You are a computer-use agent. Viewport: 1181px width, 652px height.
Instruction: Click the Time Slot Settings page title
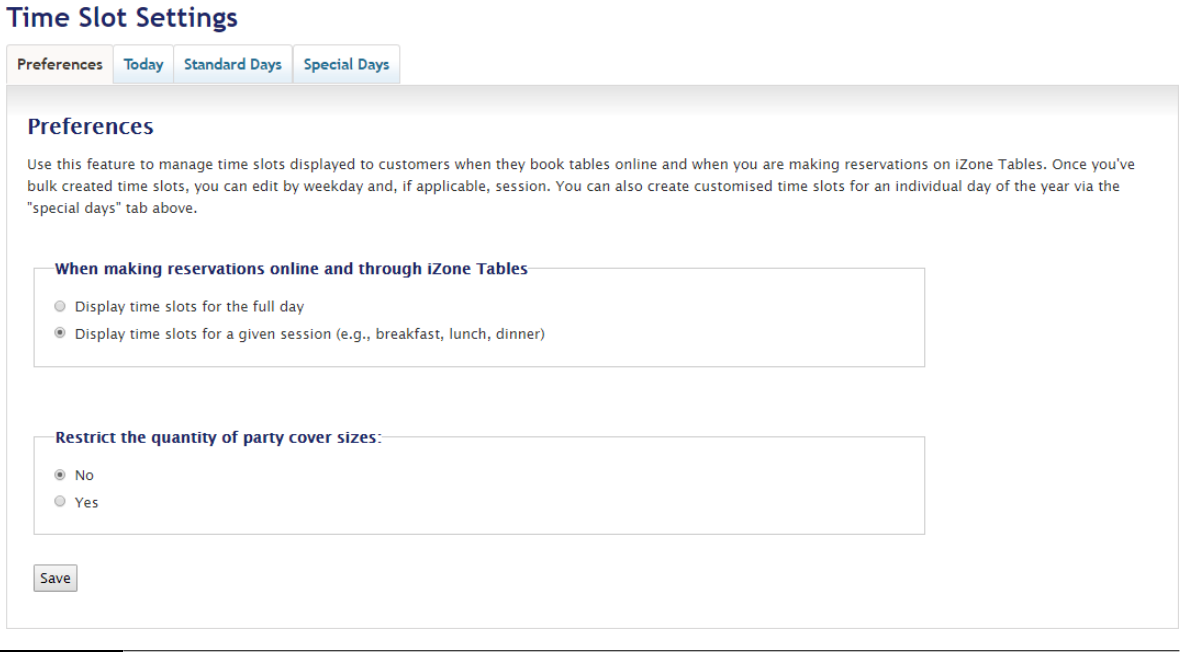(x=123, y=18)
